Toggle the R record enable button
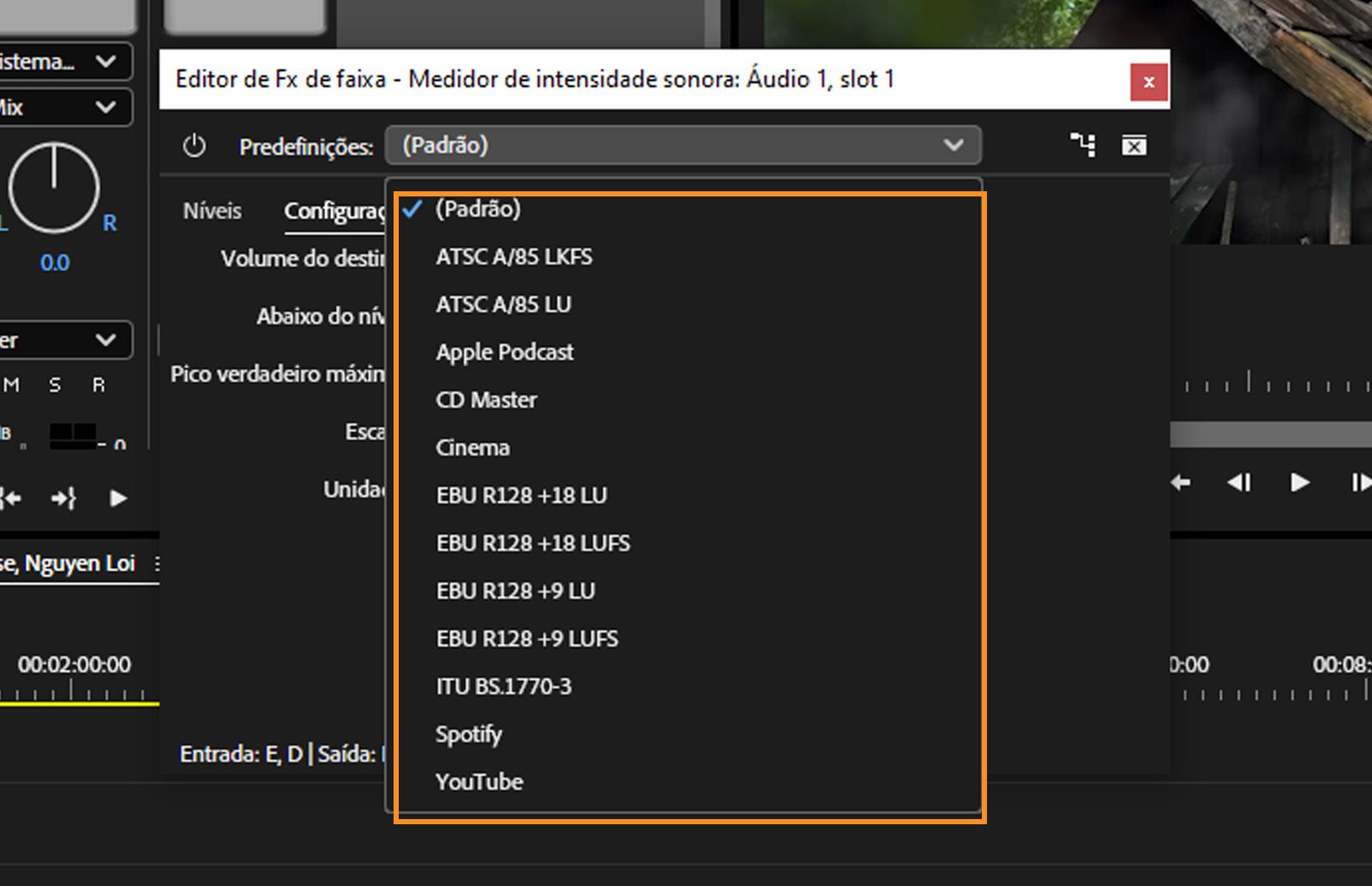This screenshot has height=886, width=1372. (99, 385)
